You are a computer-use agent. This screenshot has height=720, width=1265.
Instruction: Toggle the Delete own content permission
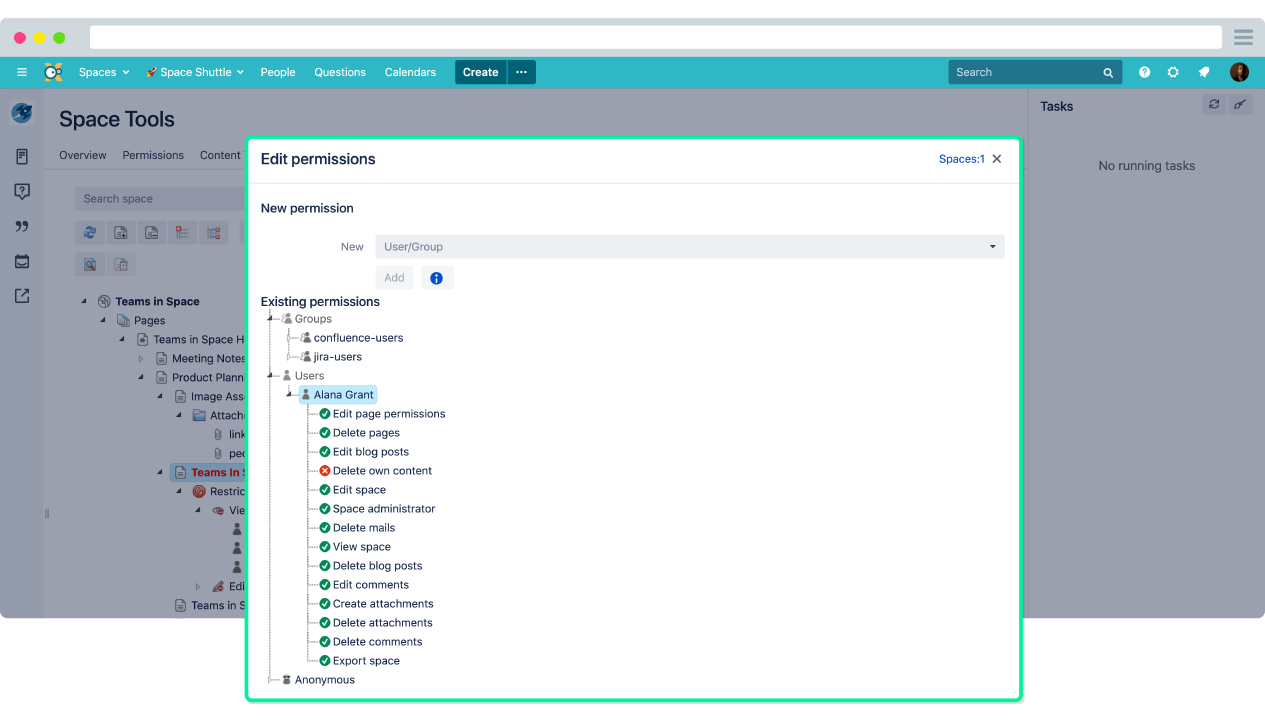click(325, 471)
